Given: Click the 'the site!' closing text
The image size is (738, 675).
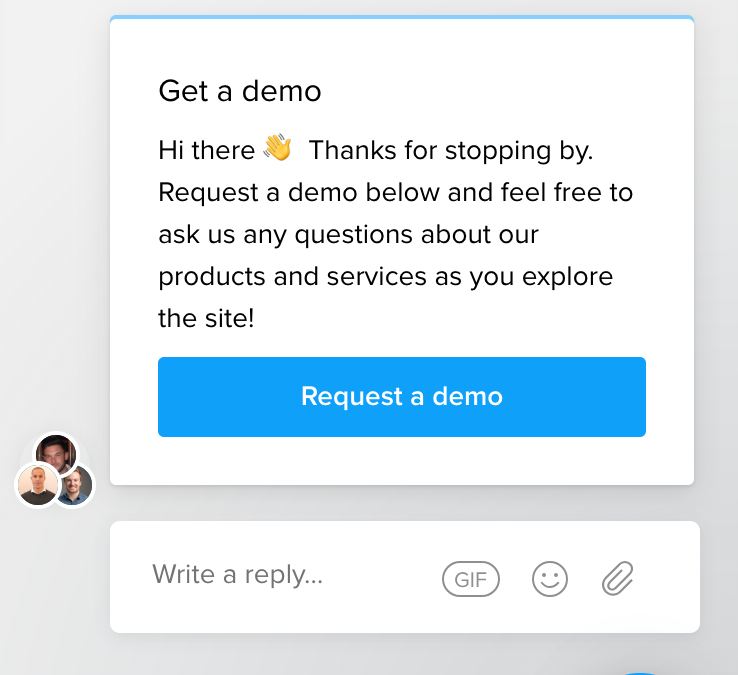Looking at the screenshot, I should click(206, 318).
